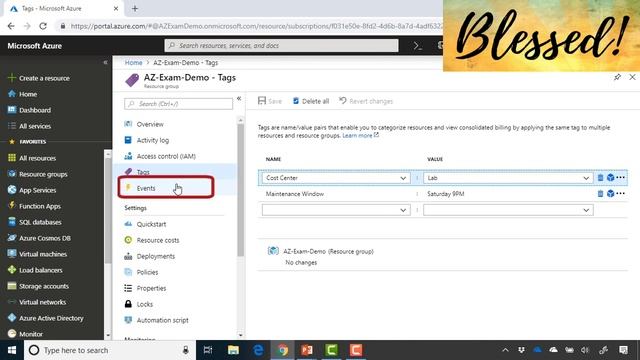This screenshot has height=360, width=640.
Task: Open Azure Active Directory favorite
Action: (x=51, y=318)
